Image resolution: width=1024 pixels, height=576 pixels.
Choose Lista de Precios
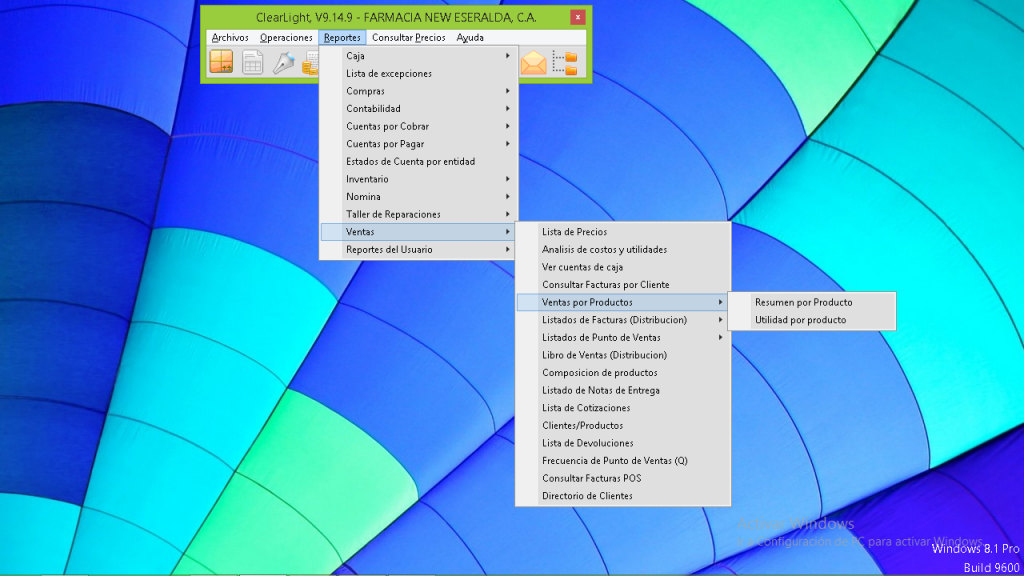point(574,232)
